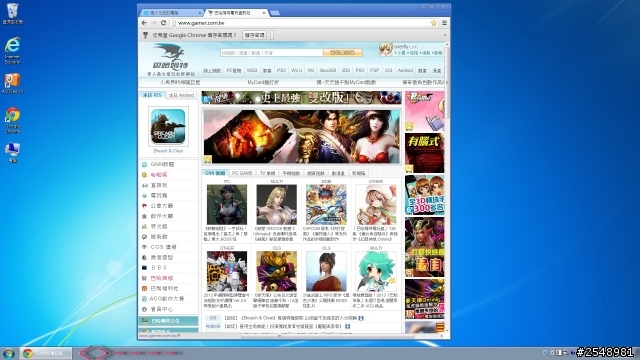Image resolution: width=640 pixels, height=360 pixels.
Task: Focus the site search box
Action: pyautogui.click(x=271, y=53)
